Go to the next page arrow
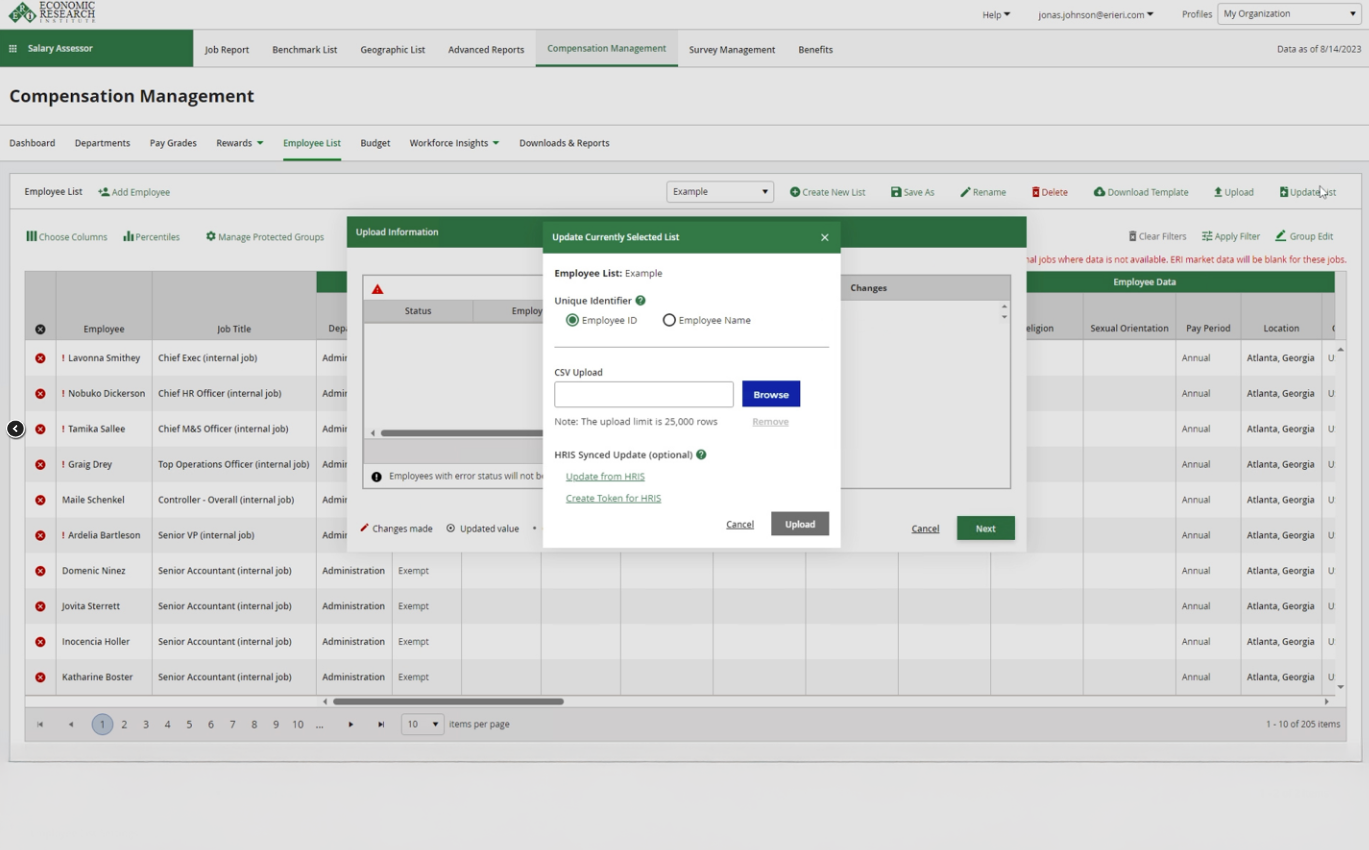The height and width of the screenshot is (850, 1369). [351, 724]
